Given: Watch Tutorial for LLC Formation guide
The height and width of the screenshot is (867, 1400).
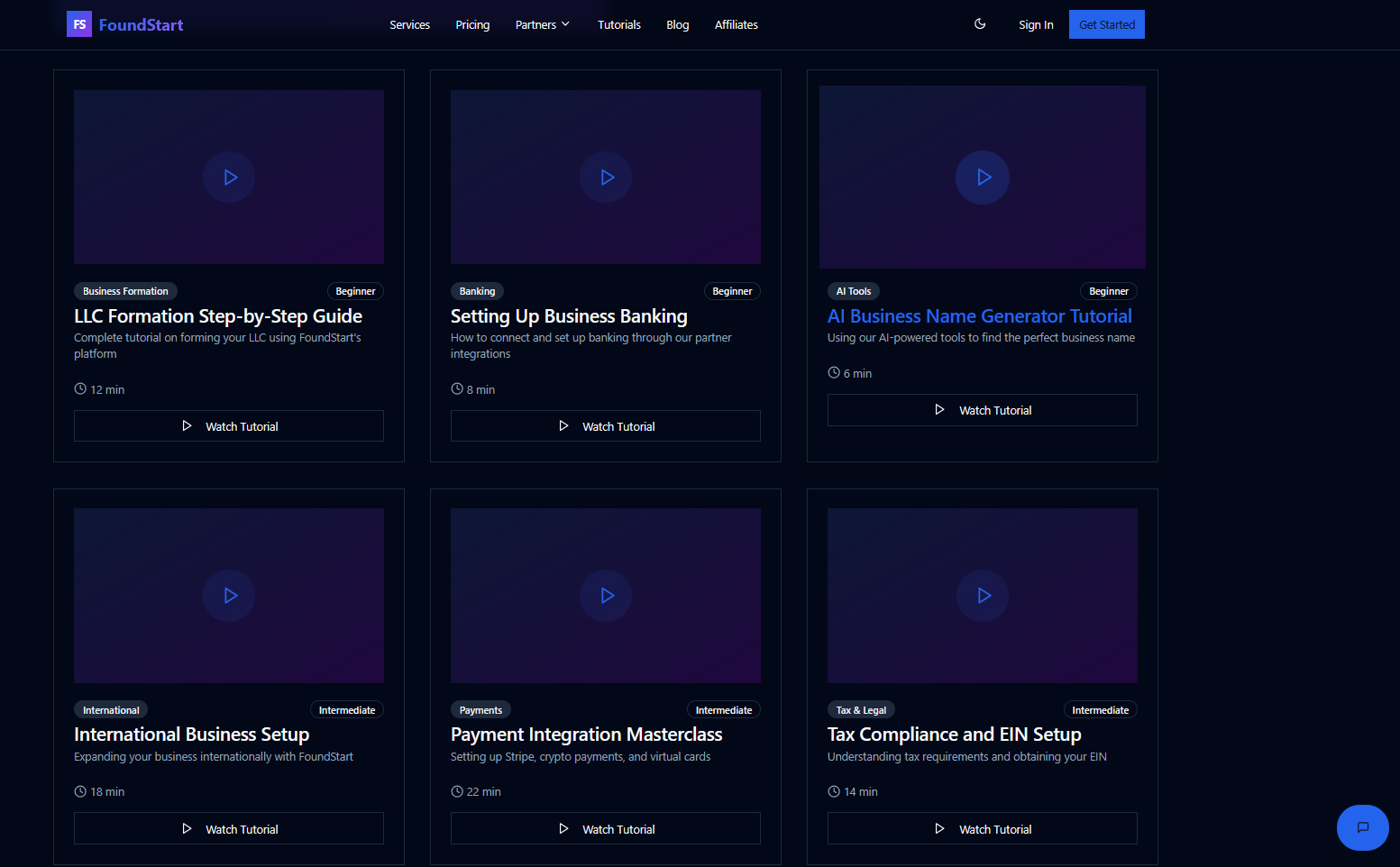Looking at the screenshot, I should point(229,426).
